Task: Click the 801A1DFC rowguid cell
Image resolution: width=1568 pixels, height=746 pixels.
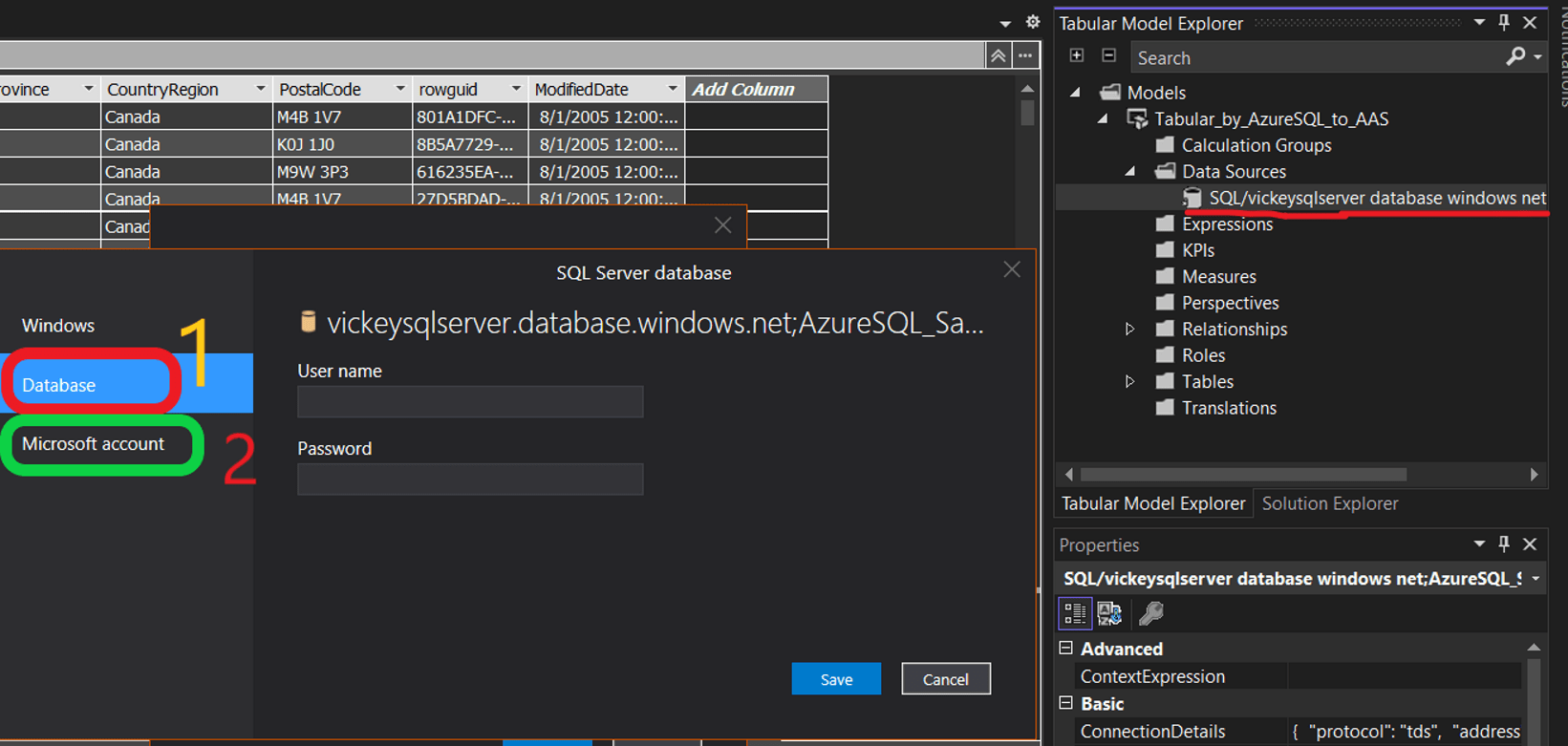Action: pos(470,117)
